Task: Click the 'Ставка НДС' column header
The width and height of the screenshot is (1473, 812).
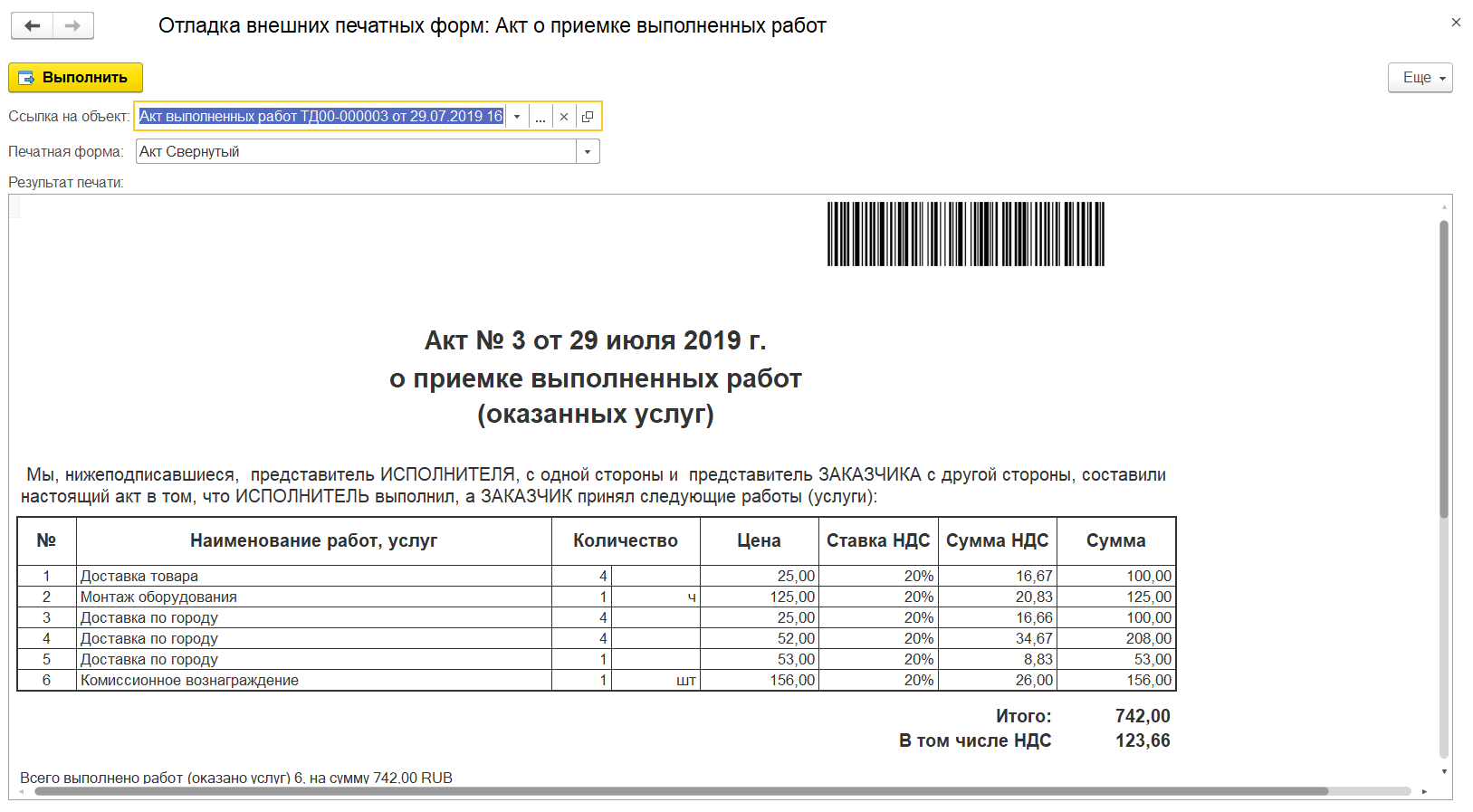Action: pos(878,540)
